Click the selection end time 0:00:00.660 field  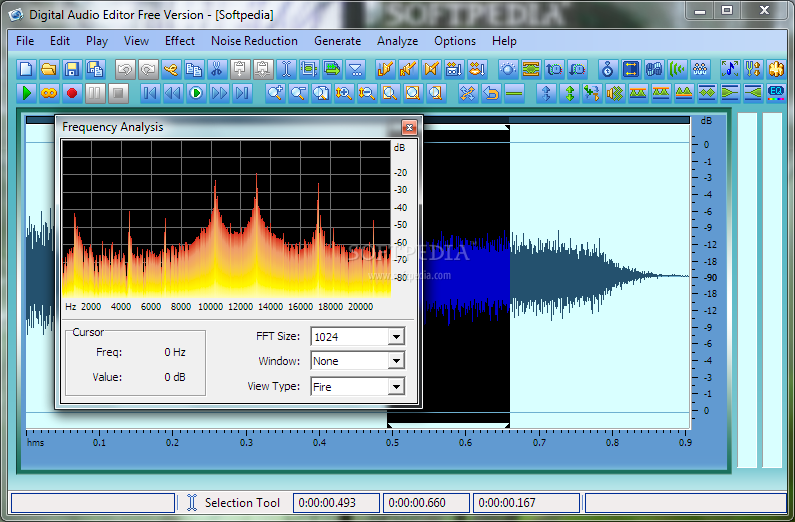coord(426,503)
